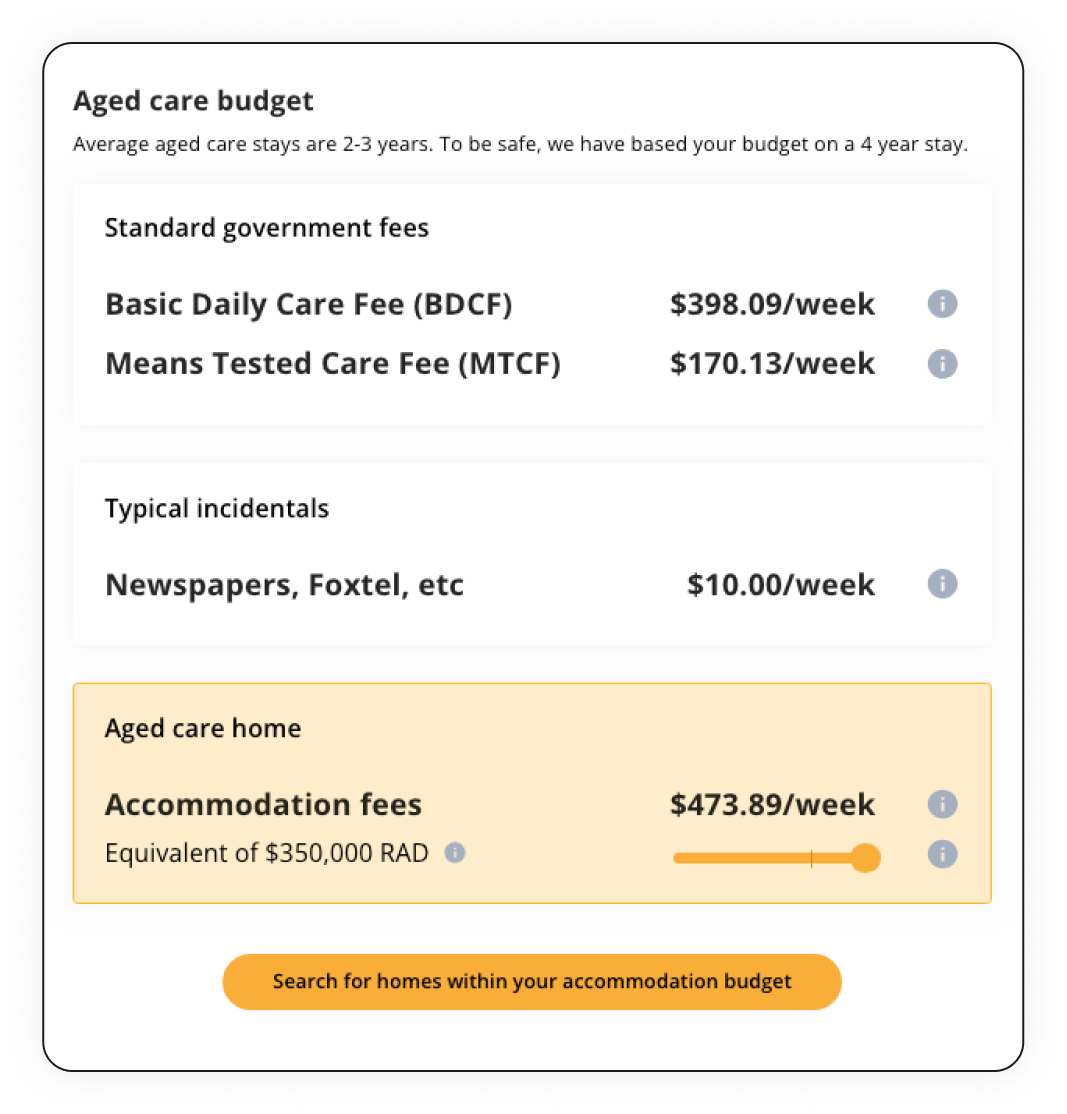Open info icon beside Means Tested Care Fee
Image resolution: width=1067 pixels, height=1114 pixels.
942,364
